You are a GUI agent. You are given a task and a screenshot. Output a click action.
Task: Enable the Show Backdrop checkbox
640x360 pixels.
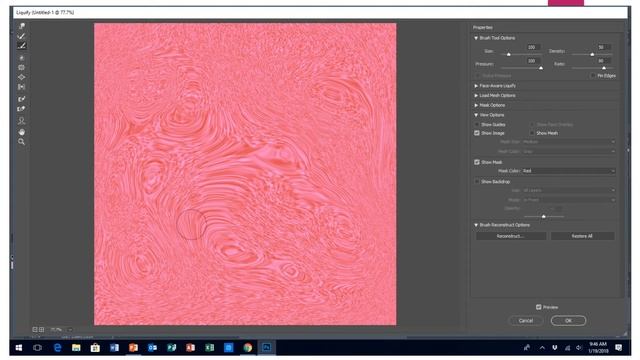pyautogui.click(x=477, y=181)
